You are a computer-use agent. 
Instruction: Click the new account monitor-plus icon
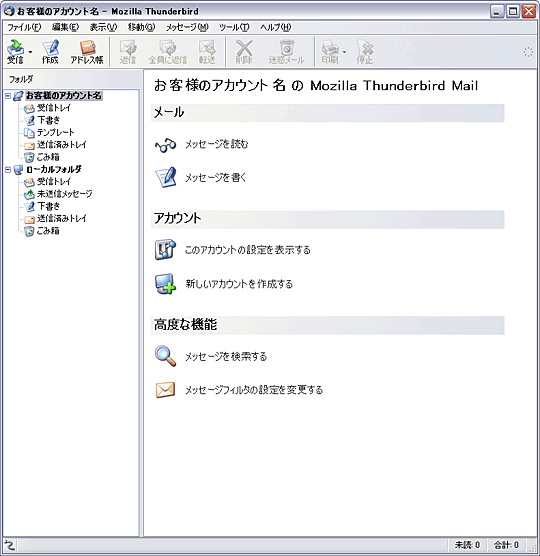(165, 284)
